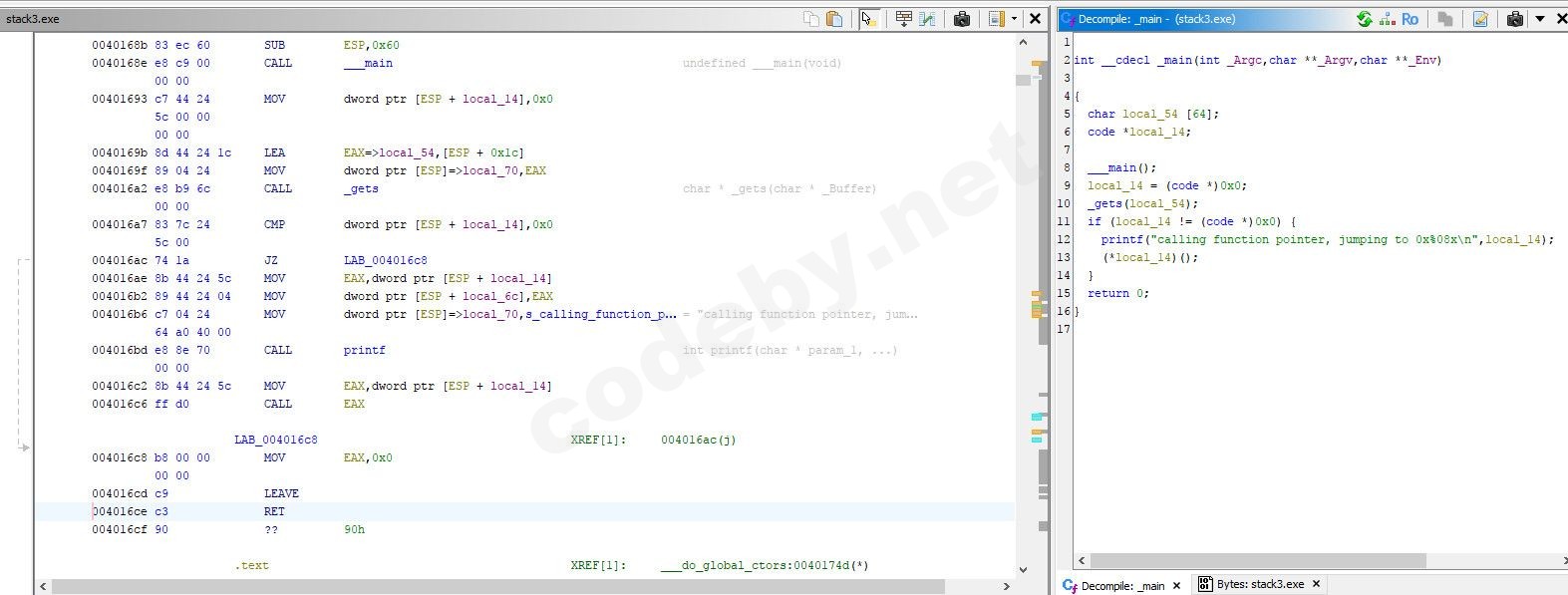Click the s_calling_function_p string operand
Viewport: 1568px width, 595px height.
coord(601,314)
